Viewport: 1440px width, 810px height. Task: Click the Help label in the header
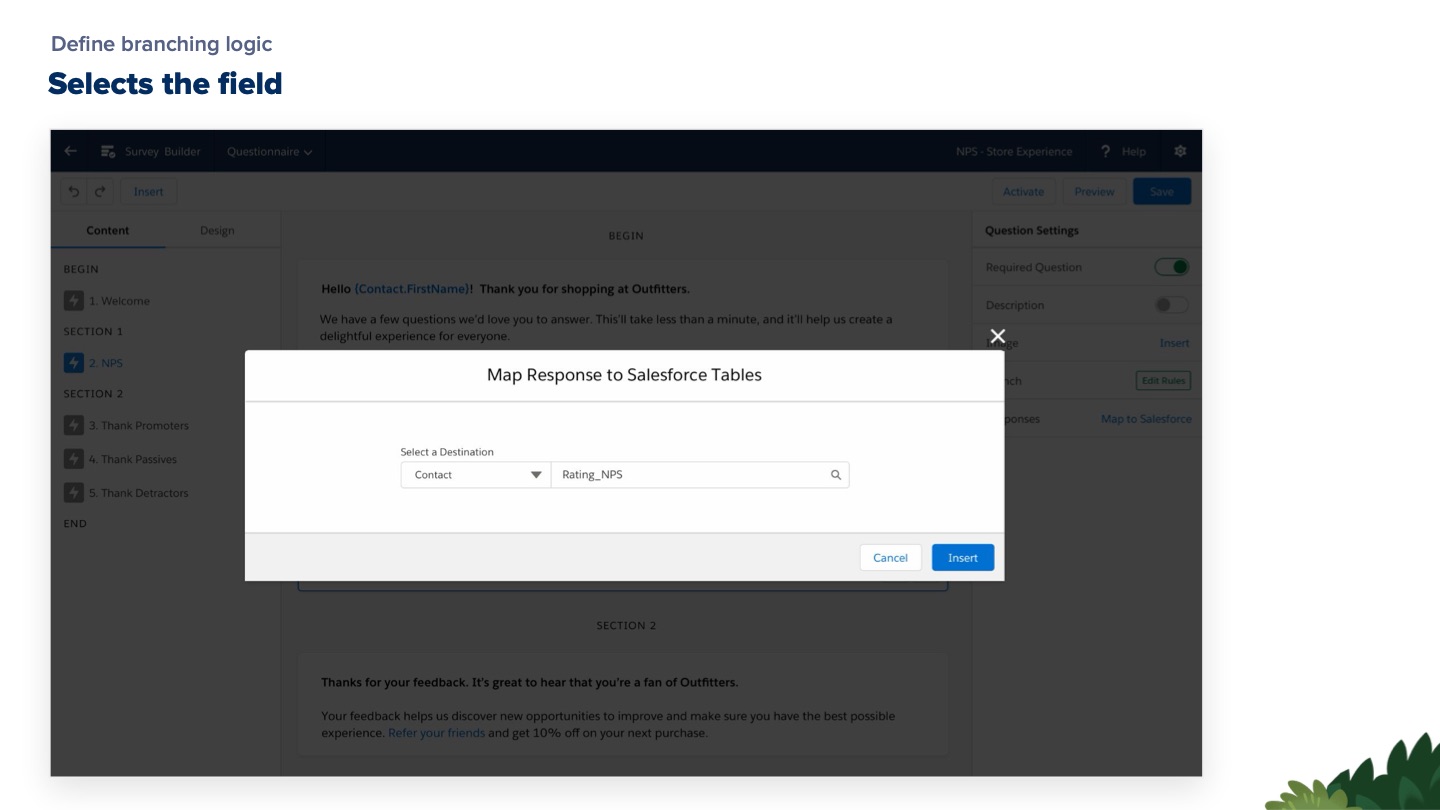pos(1133,152)
